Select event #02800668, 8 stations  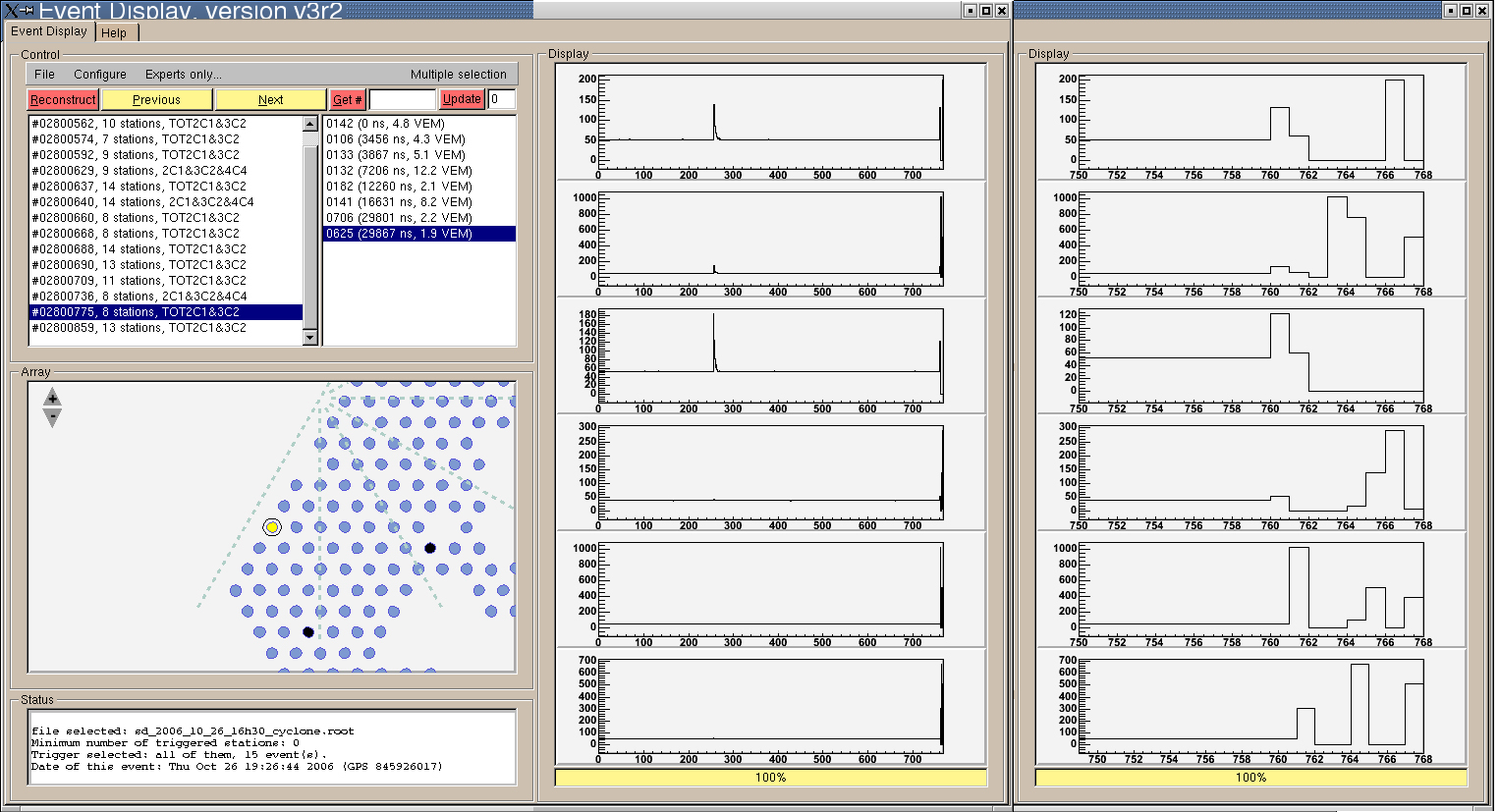(166, 234)
